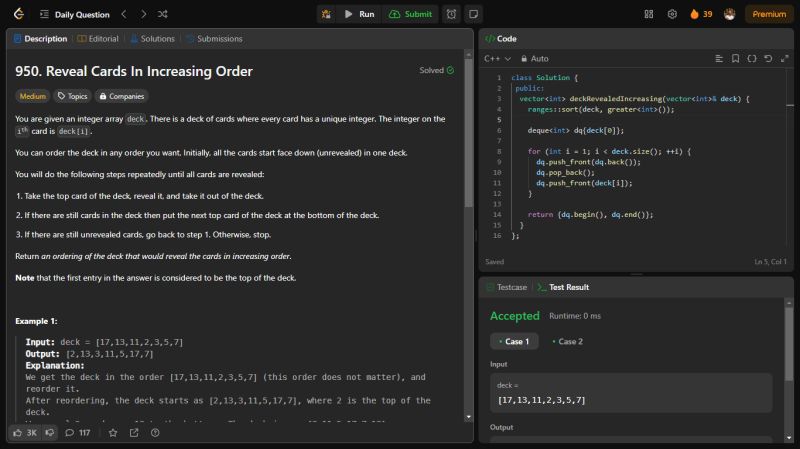Open the settings gear icon
This screenshot has width=800, height=449.
pyautogui.click(x=672, y=14)
